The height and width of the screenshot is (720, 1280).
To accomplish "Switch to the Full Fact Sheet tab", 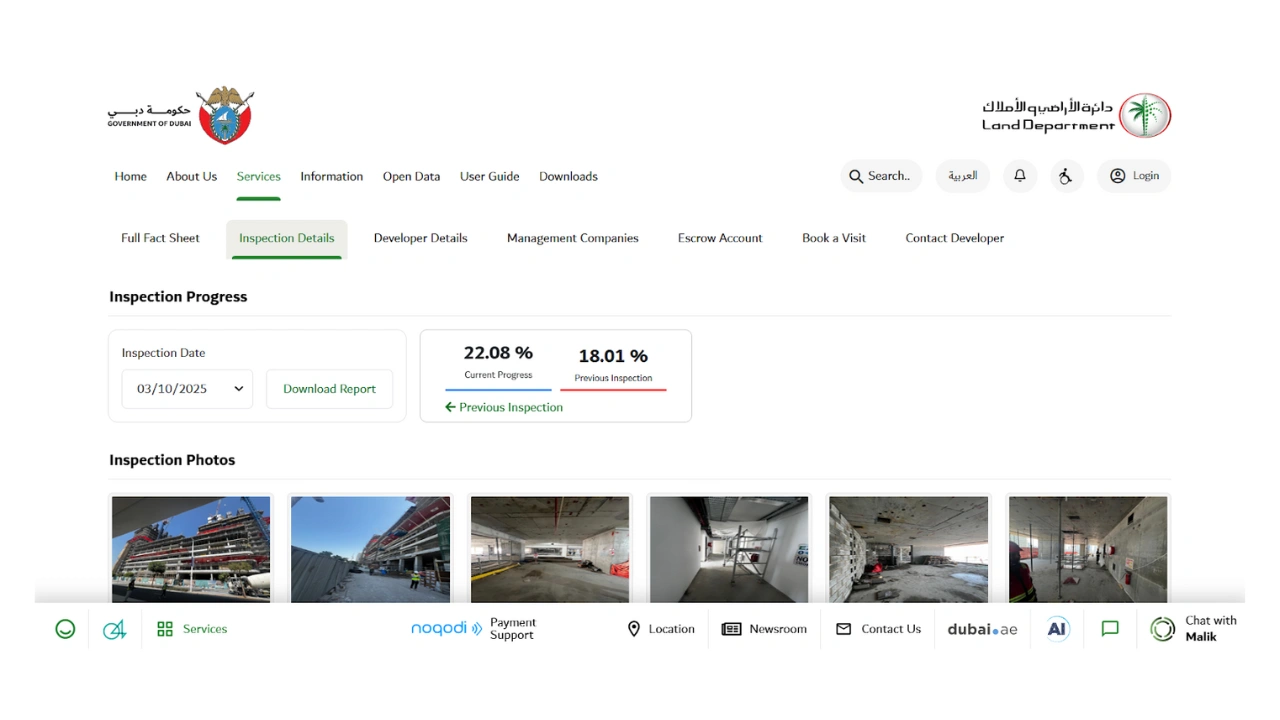I will pos(160,238).
